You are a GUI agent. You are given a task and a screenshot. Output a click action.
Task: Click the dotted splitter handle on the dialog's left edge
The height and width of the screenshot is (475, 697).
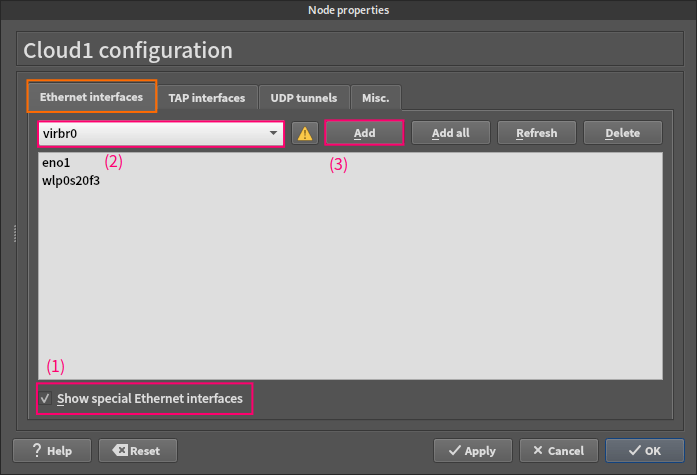[15, 234]
